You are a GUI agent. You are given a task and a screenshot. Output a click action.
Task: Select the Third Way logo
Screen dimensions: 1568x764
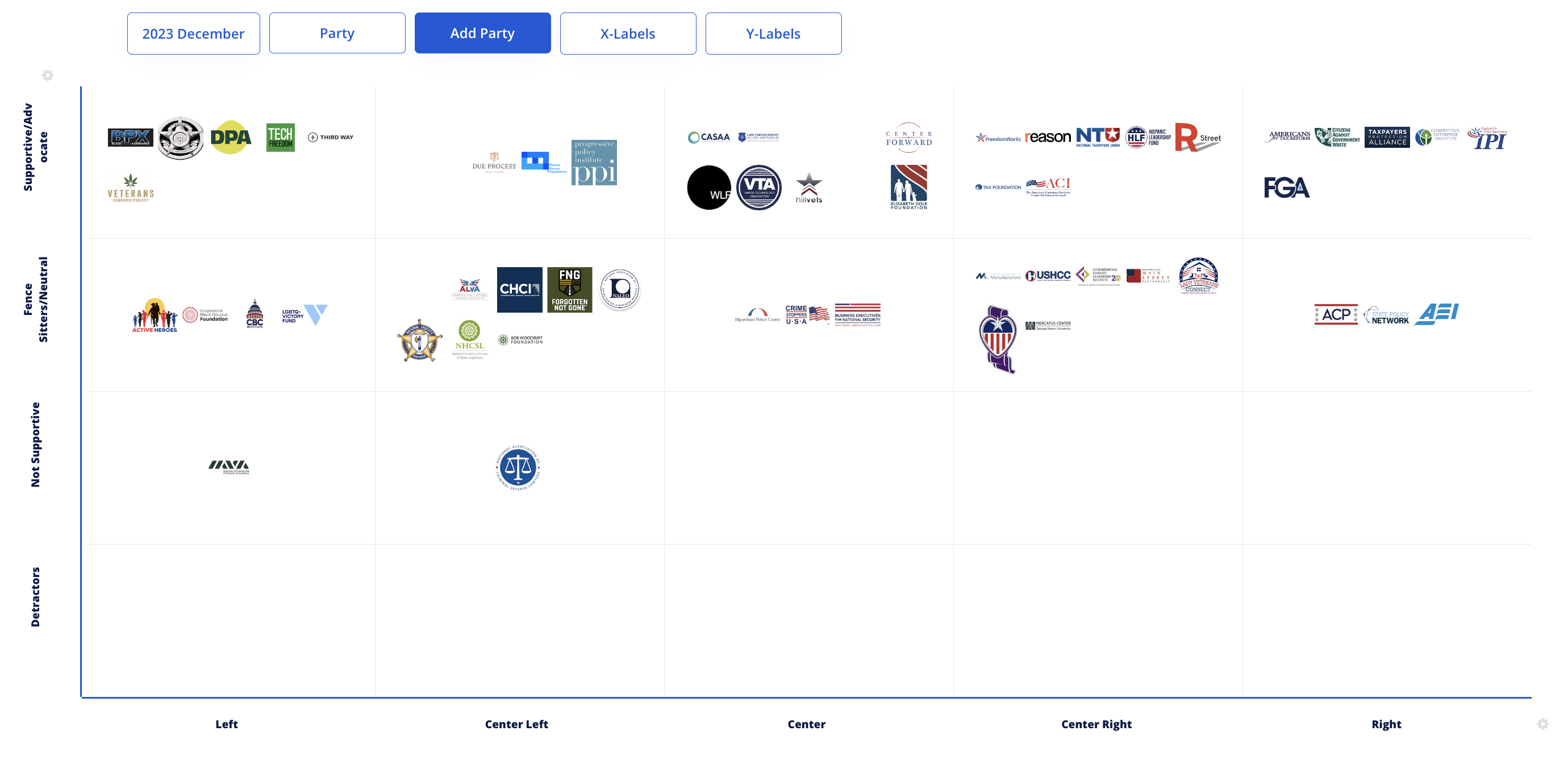coord(331,137)
